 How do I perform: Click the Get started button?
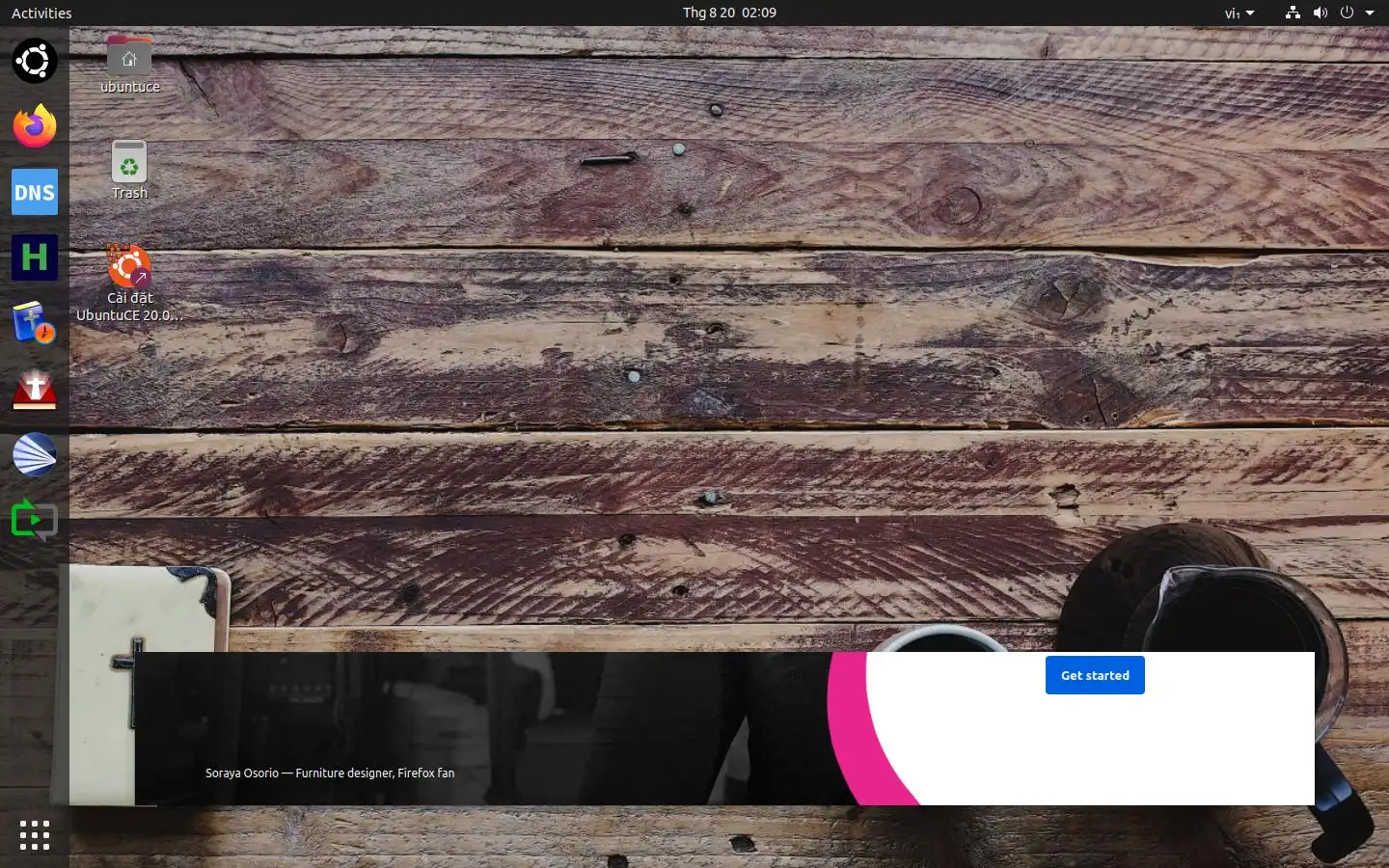click(x=1095, y=675)
